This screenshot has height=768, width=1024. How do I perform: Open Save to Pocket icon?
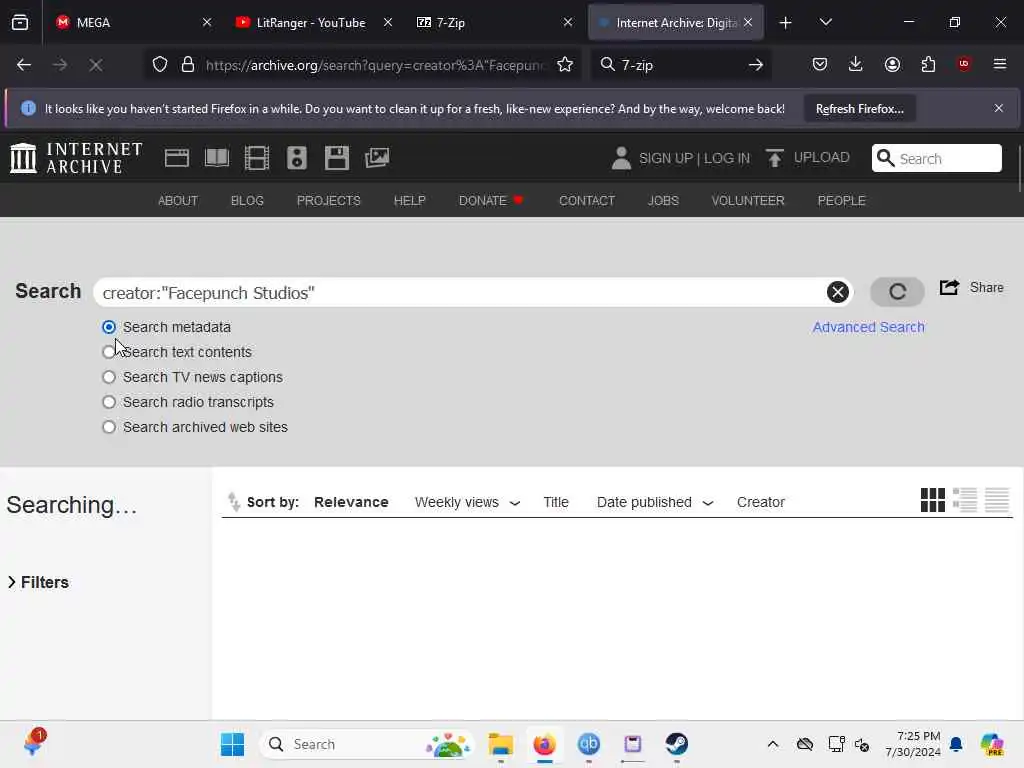point(820,64)
